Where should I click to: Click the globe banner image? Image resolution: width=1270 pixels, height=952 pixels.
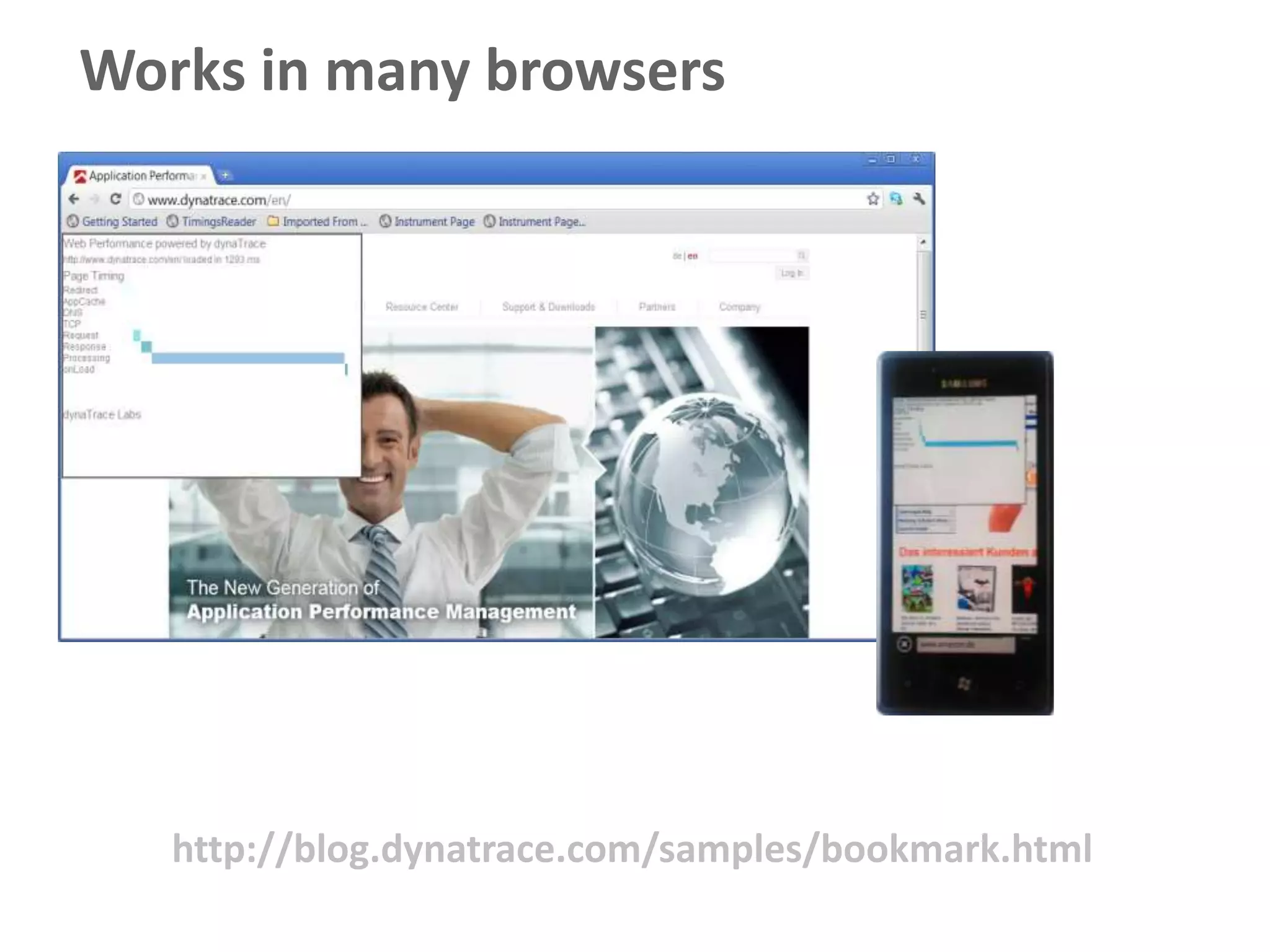click(x=702, y=482)
